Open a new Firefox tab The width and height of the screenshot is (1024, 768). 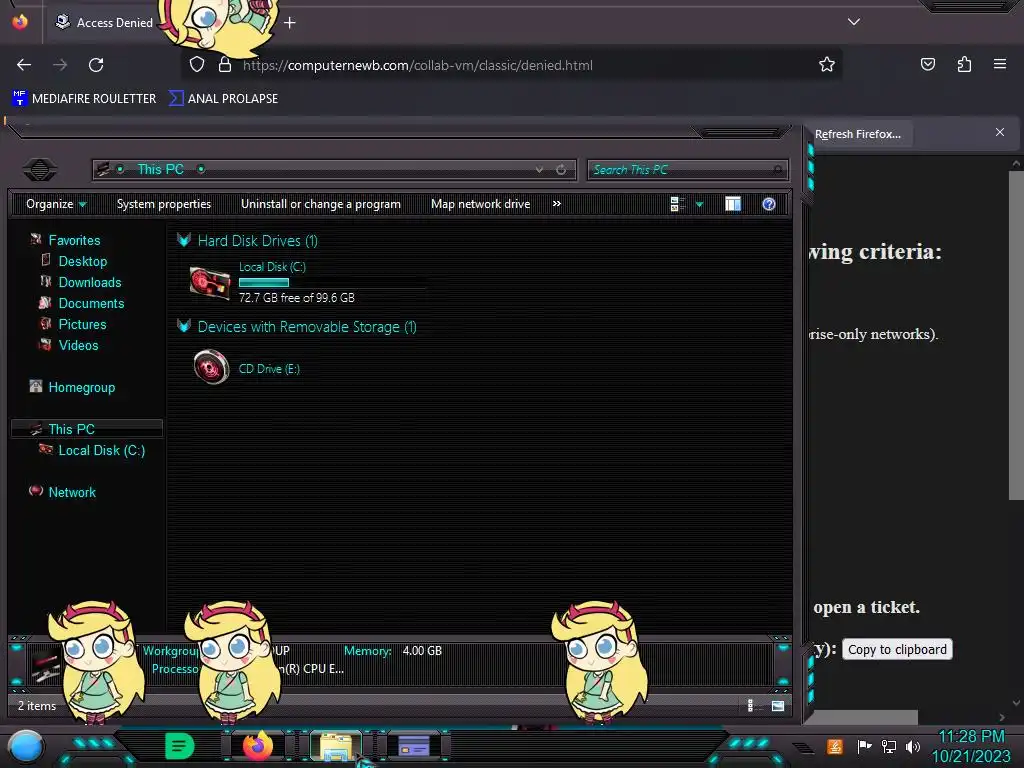coord(289,23)
